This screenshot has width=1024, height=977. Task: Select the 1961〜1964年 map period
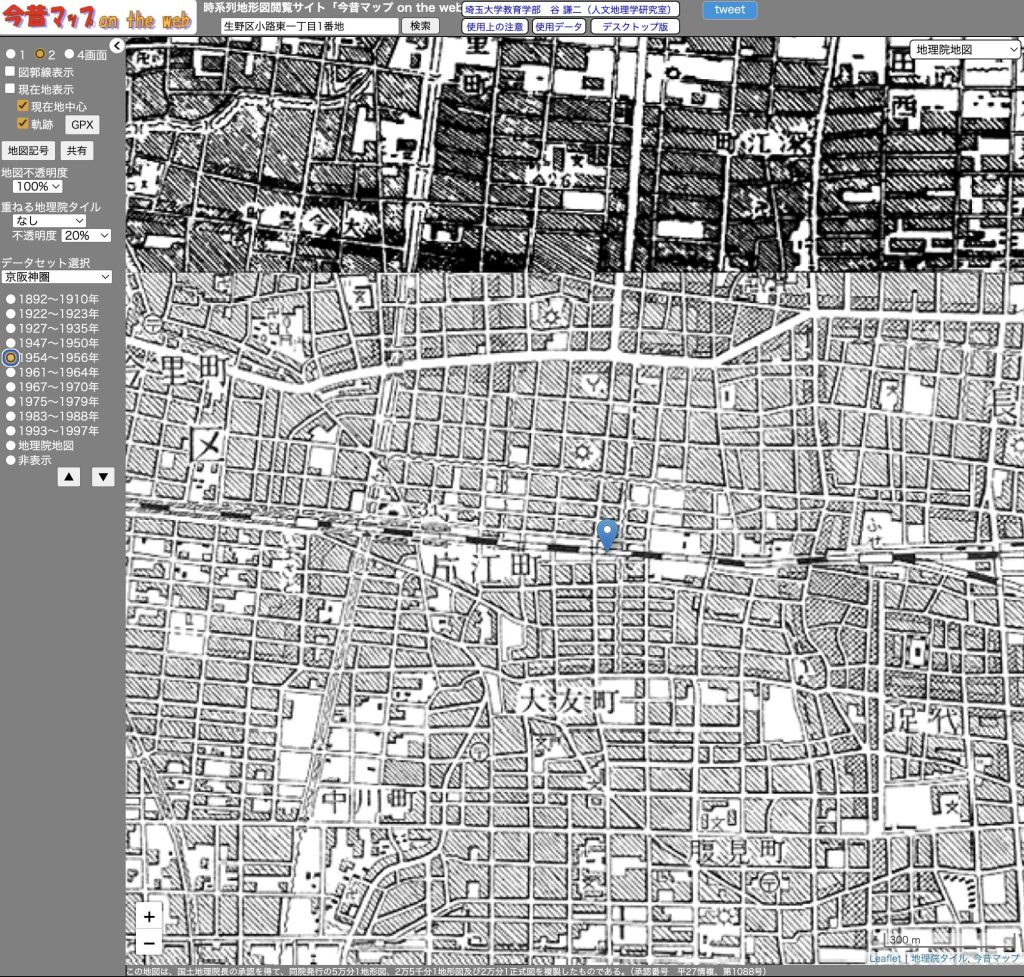click(11, 372)
